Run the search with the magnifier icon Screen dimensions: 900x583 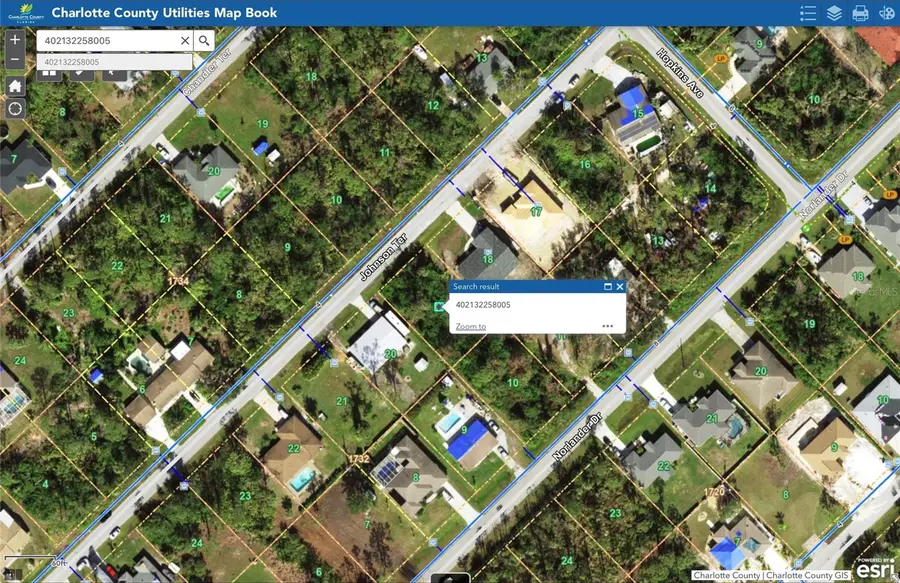(204, 41)
